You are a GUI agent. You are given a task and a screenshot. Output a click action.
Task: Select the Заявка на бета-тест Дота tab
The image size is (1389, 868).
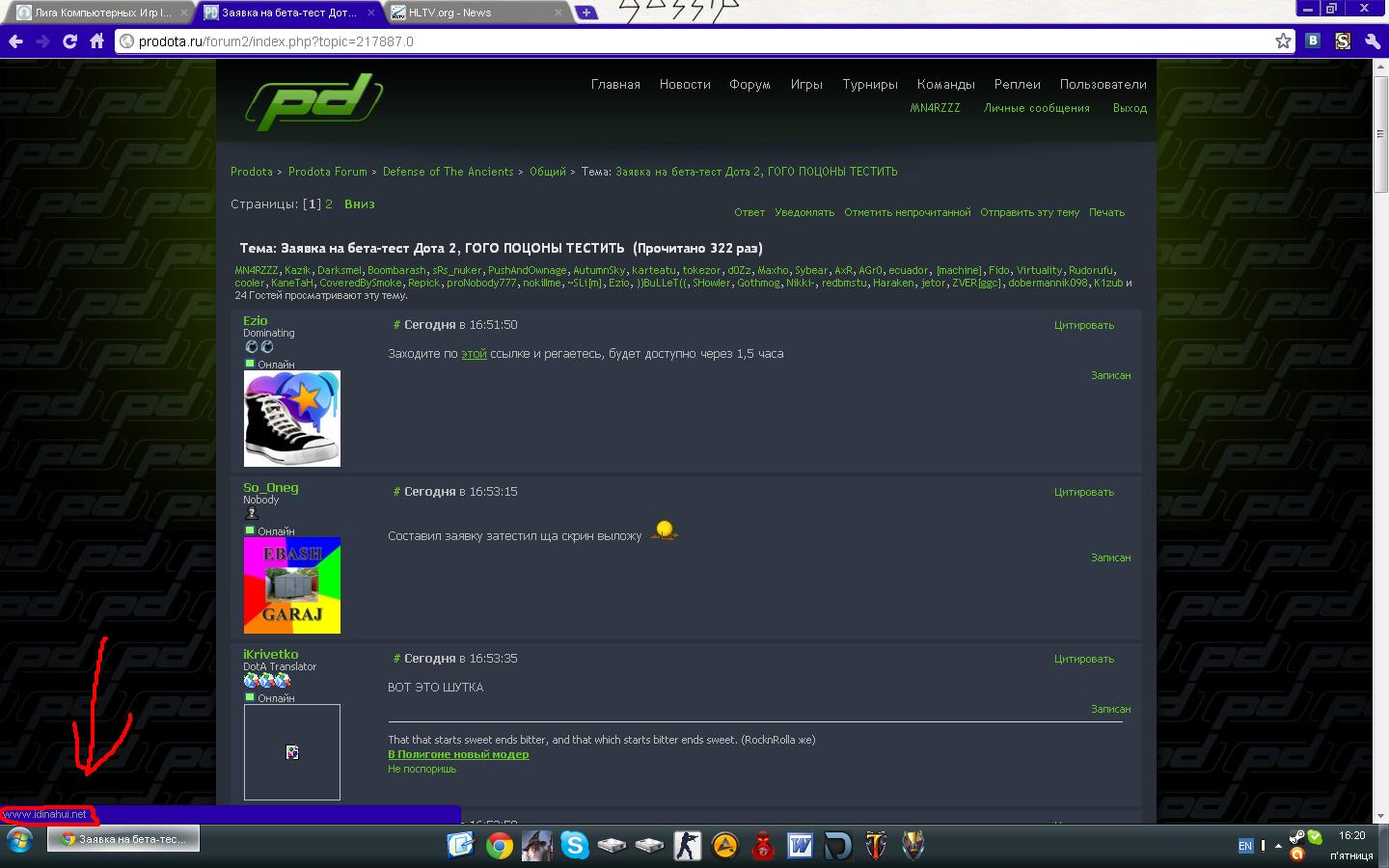tap(288, 13)
